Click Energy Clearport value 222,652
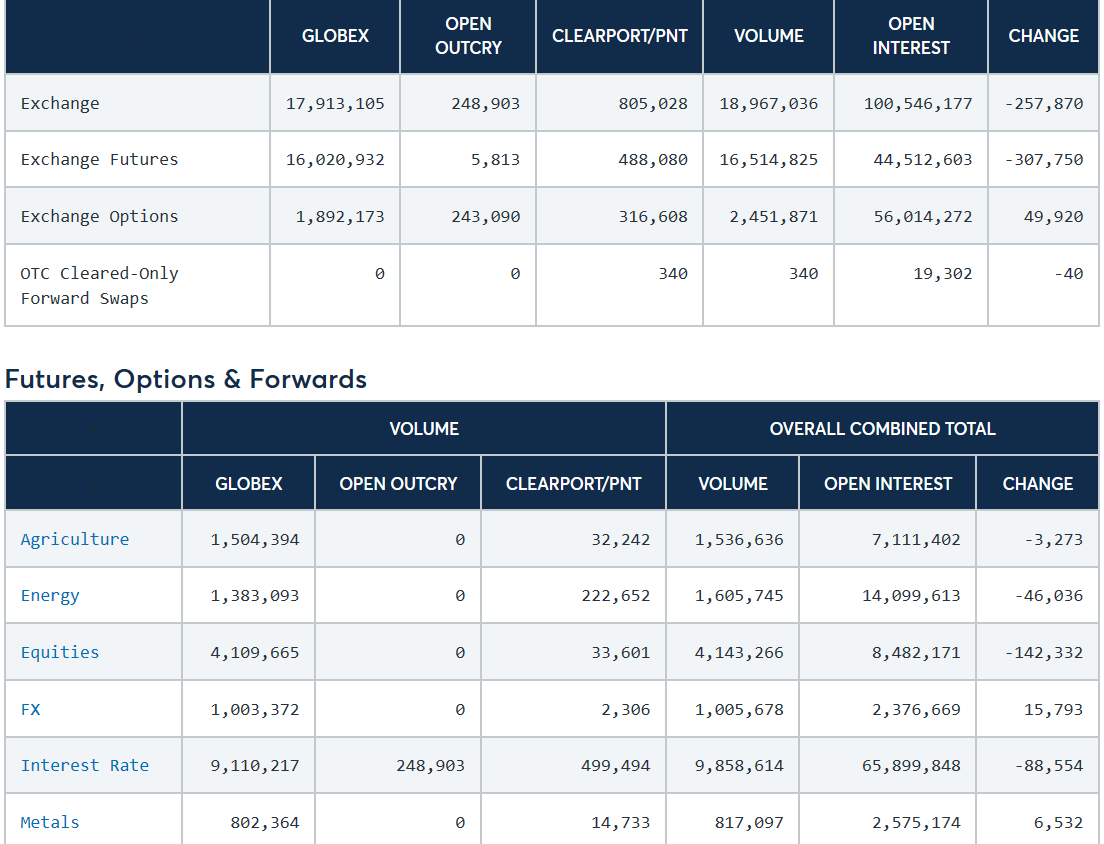This screenshot has height=844, width=1104. pos(615,596)
